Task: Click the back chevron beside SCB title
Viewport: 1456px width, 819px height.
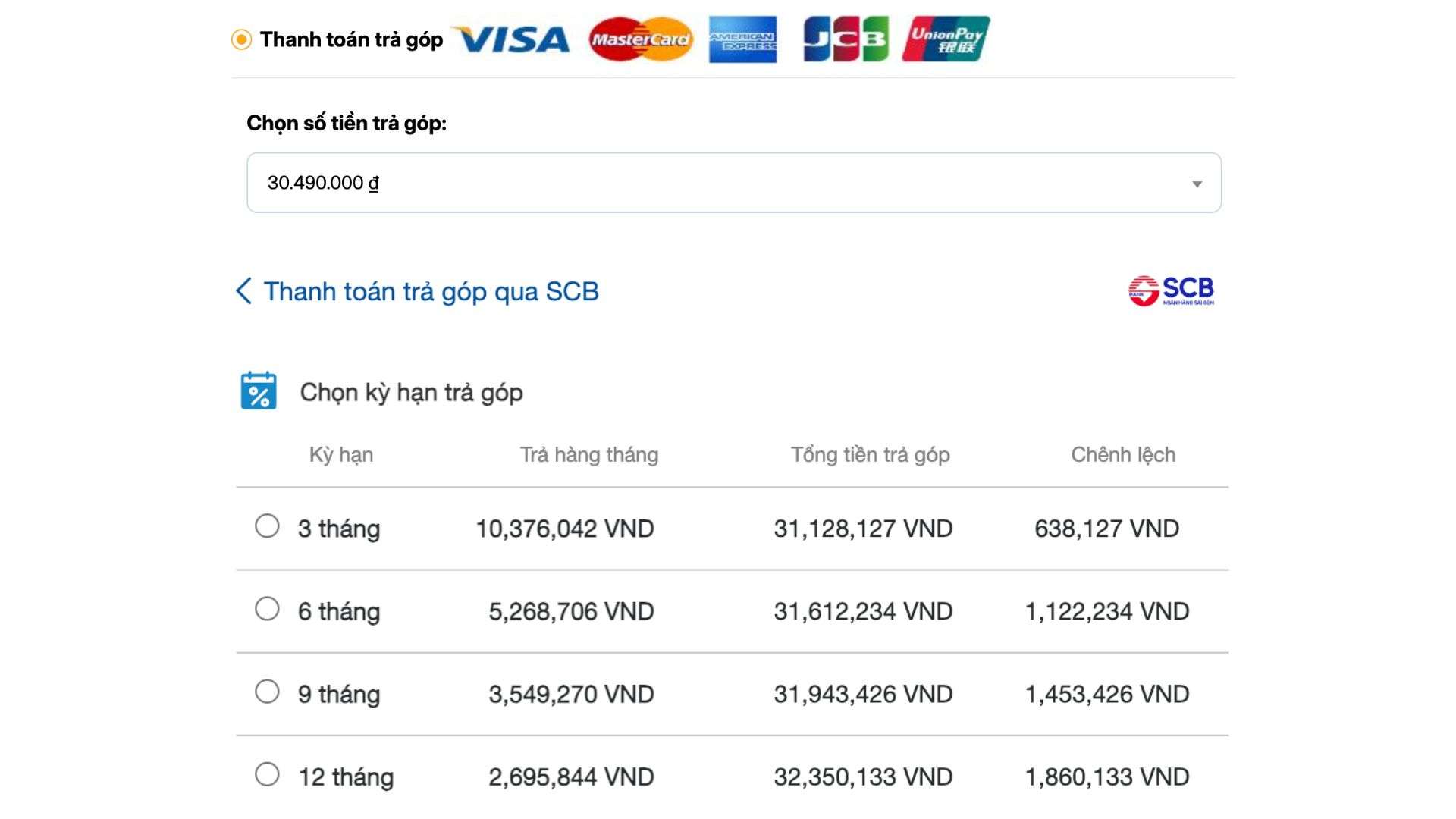Action: pyautogui.click(x=243, y=291)
